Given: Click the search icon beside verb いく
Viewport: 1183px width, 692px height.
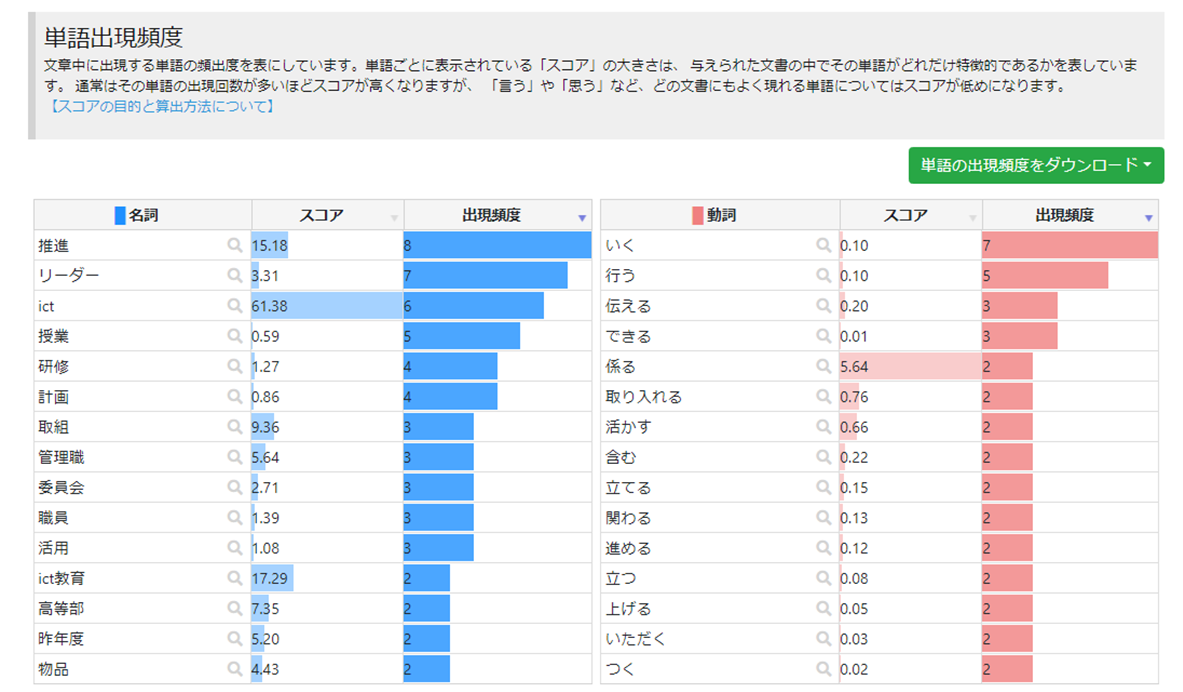Looking at the screenshot, I should click(x=823, y=245).
